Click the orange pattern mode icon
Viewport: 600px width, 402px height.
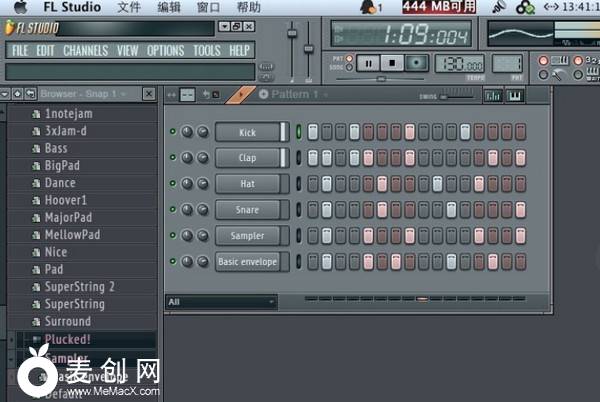click(x=240, y=94)
